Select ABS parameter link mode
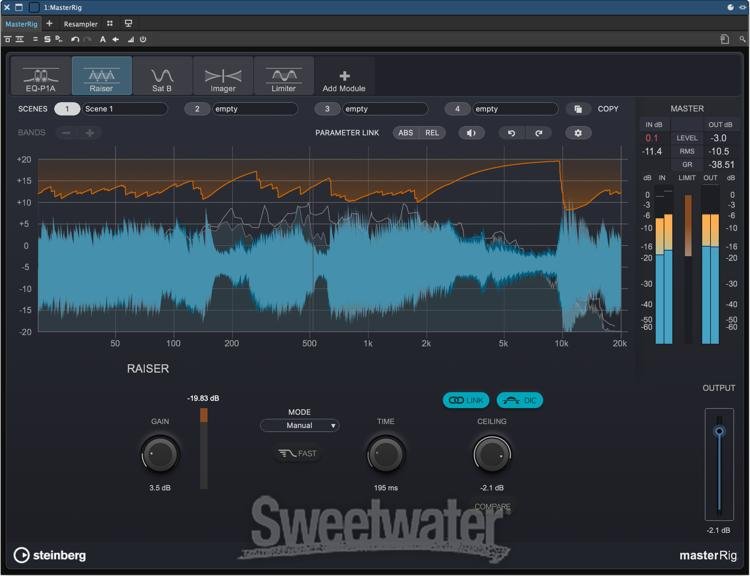 tap(405, 133)
